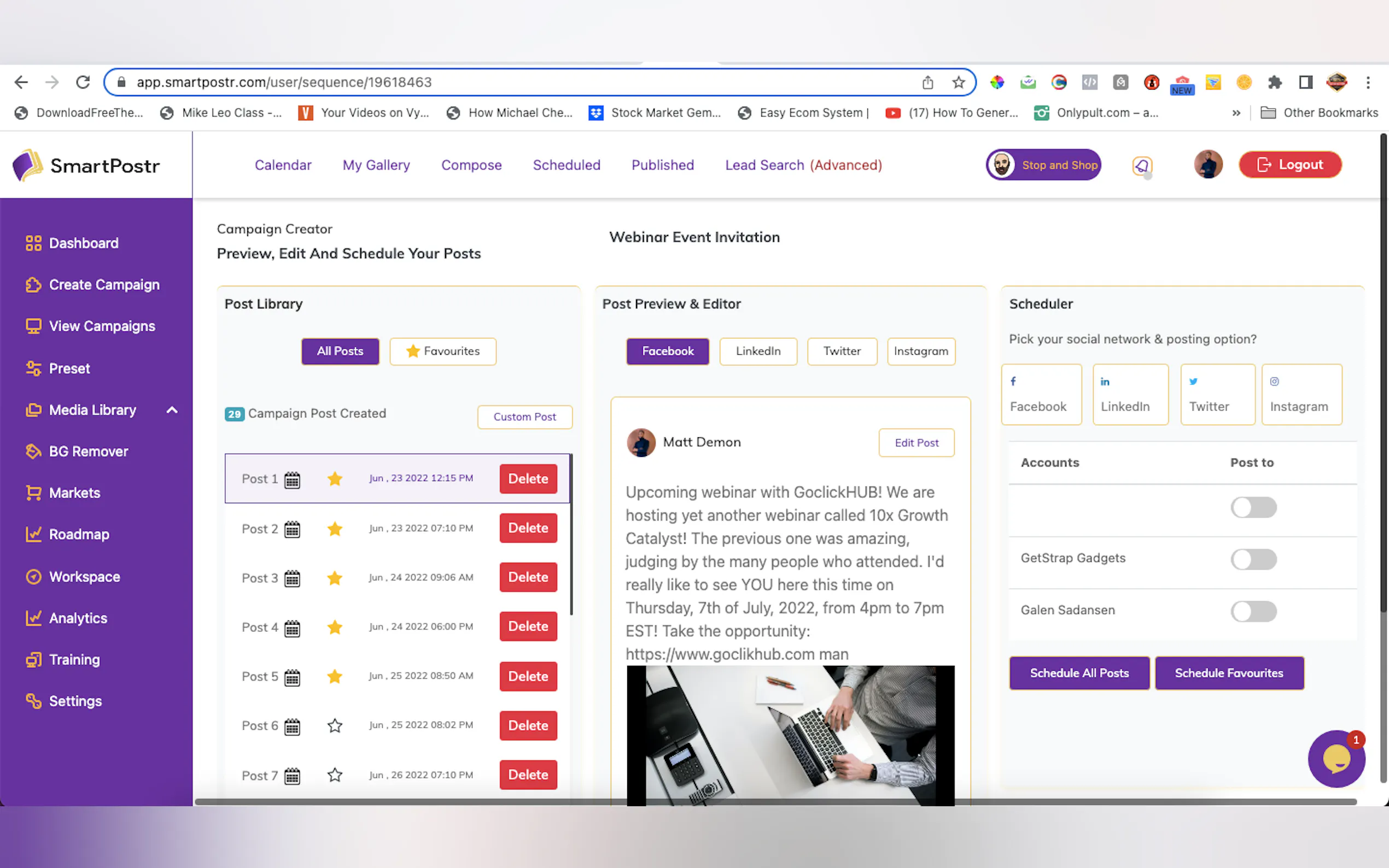Bookmark page with star in address bar
1389x868 pixels.
958,83
